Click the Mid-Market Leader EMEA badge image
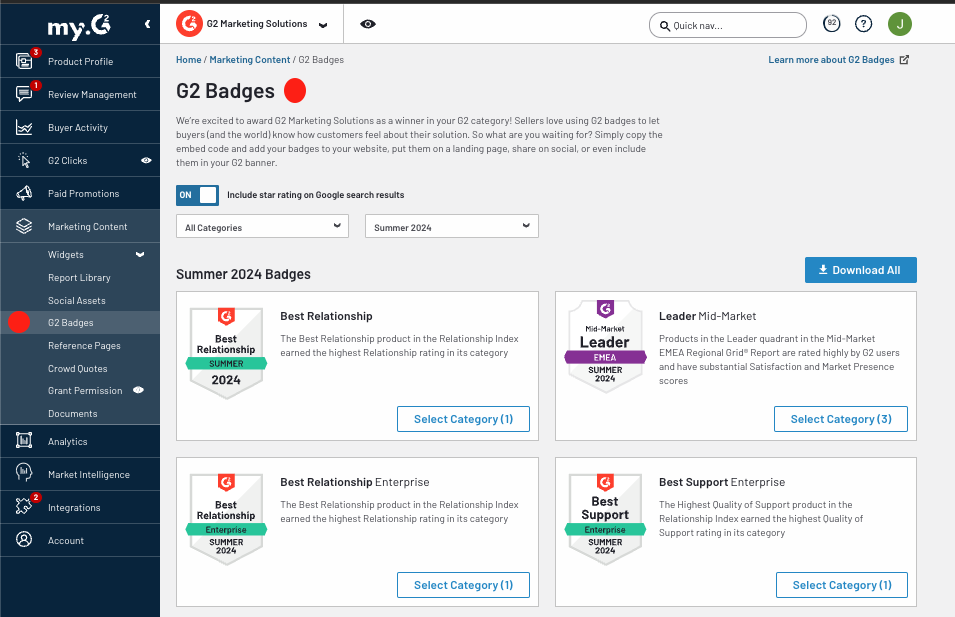Screen dimensions: 955x617 pyautogui.click(x=605, y=346)
